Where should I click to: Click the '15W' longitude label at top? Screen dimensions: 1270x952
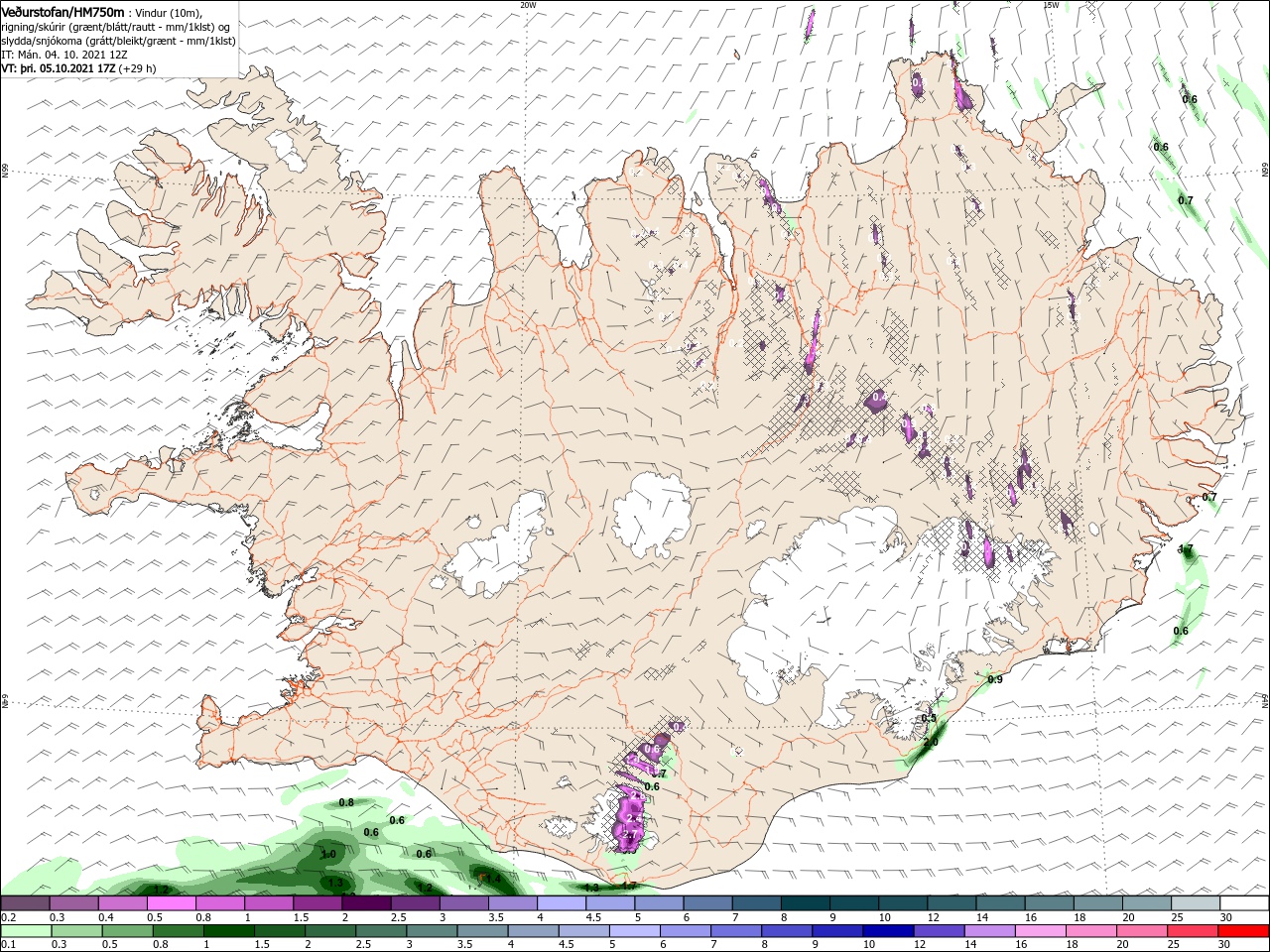[1051, 5]
